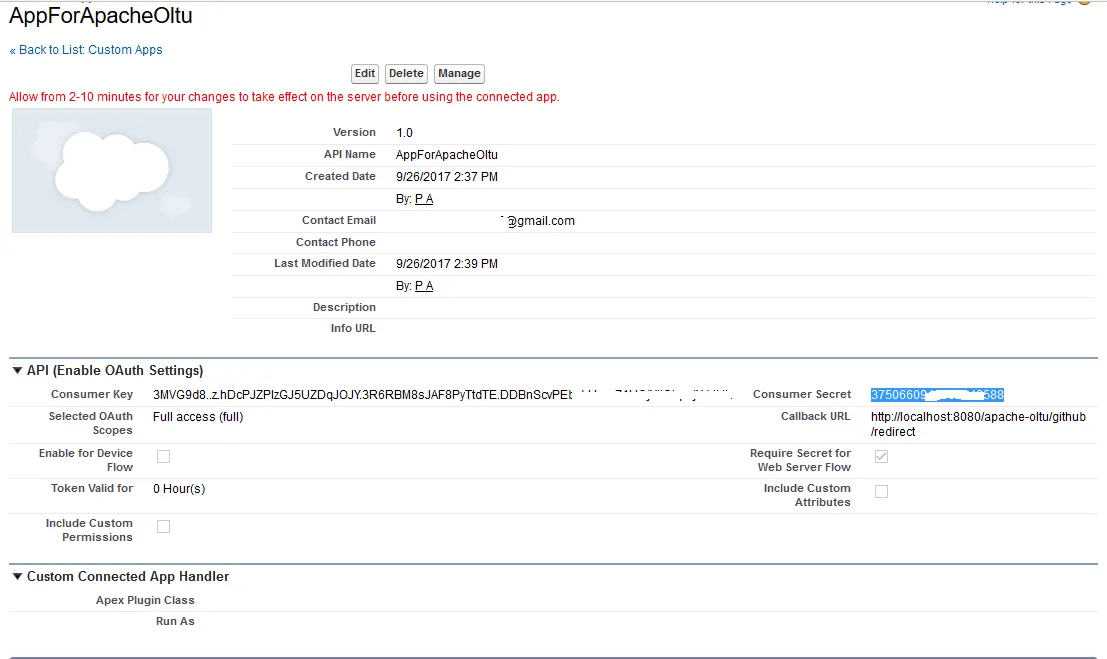The height and width of the screenshot is (659, 1107).
Task: Click the Edit button
Action: [x=365, y=73]
